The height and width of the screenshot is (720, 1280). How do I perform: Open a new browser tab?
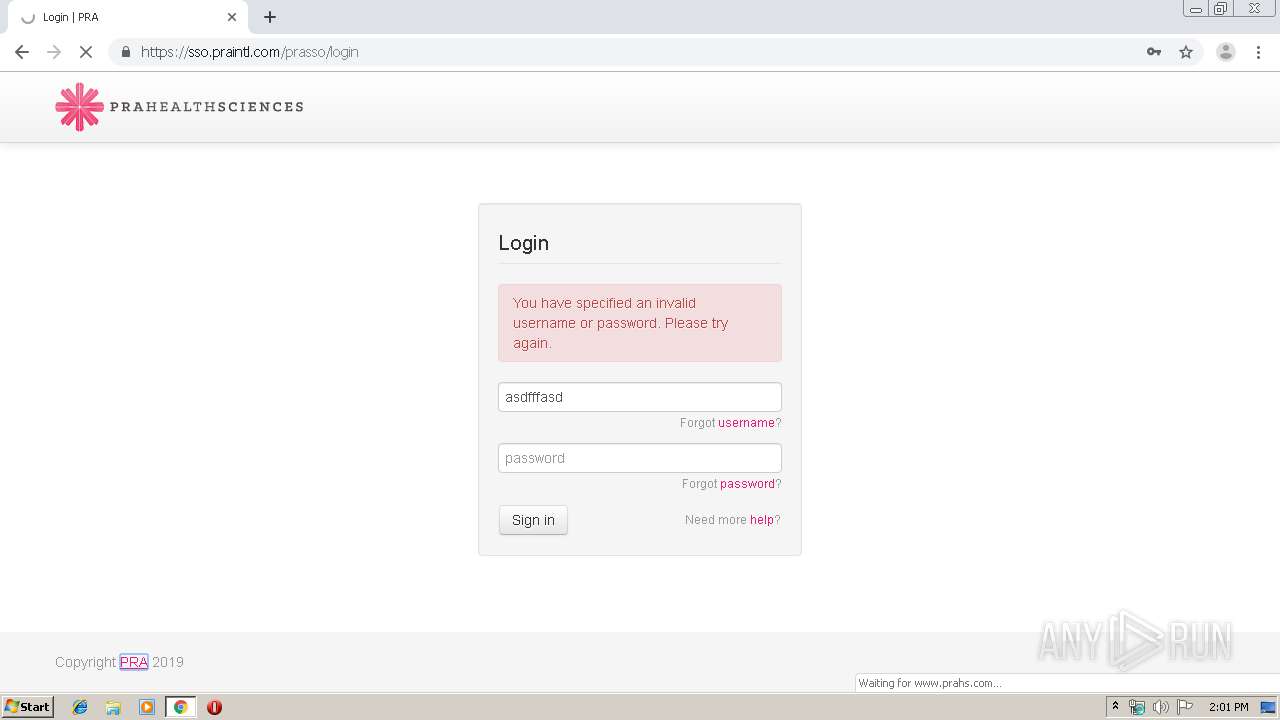pyautogui.click(x=270, y=17)
